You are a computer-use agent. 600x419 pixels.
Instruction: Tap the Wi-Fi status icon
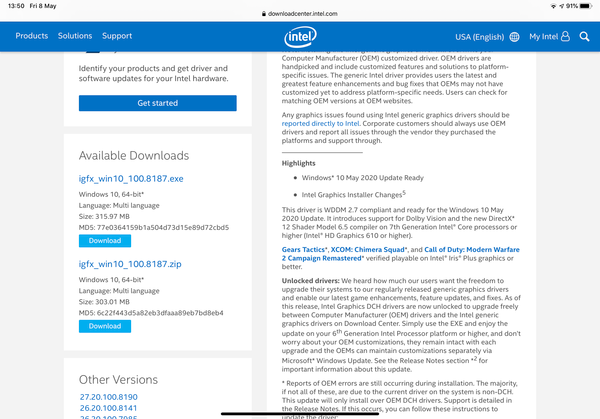553,6
